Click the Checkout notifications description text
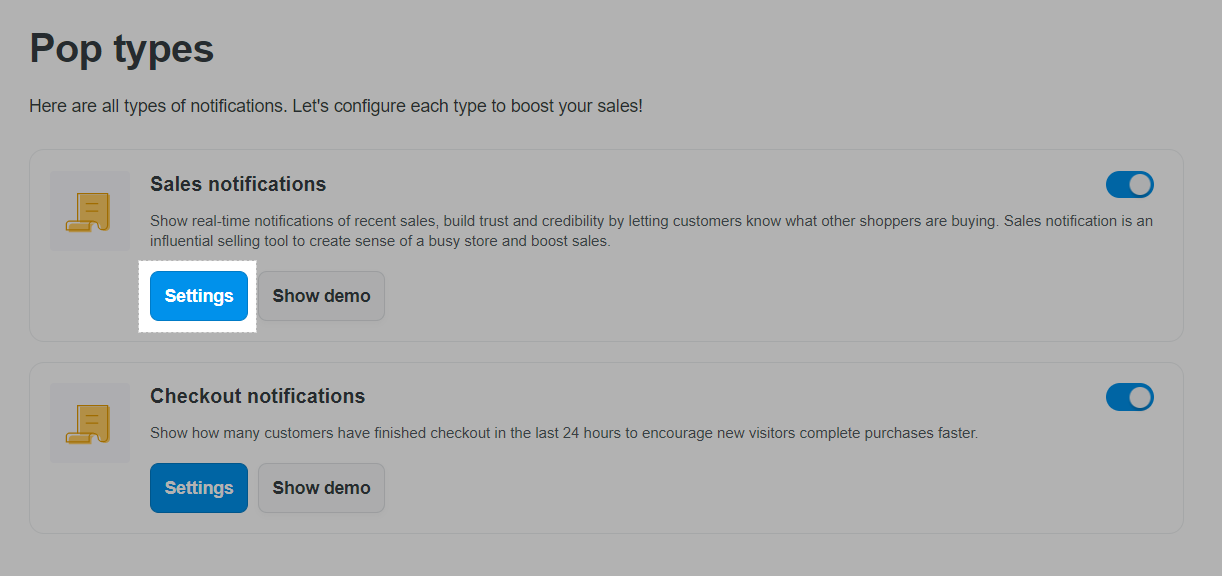Screen dimensions: 1222x576 564,433
